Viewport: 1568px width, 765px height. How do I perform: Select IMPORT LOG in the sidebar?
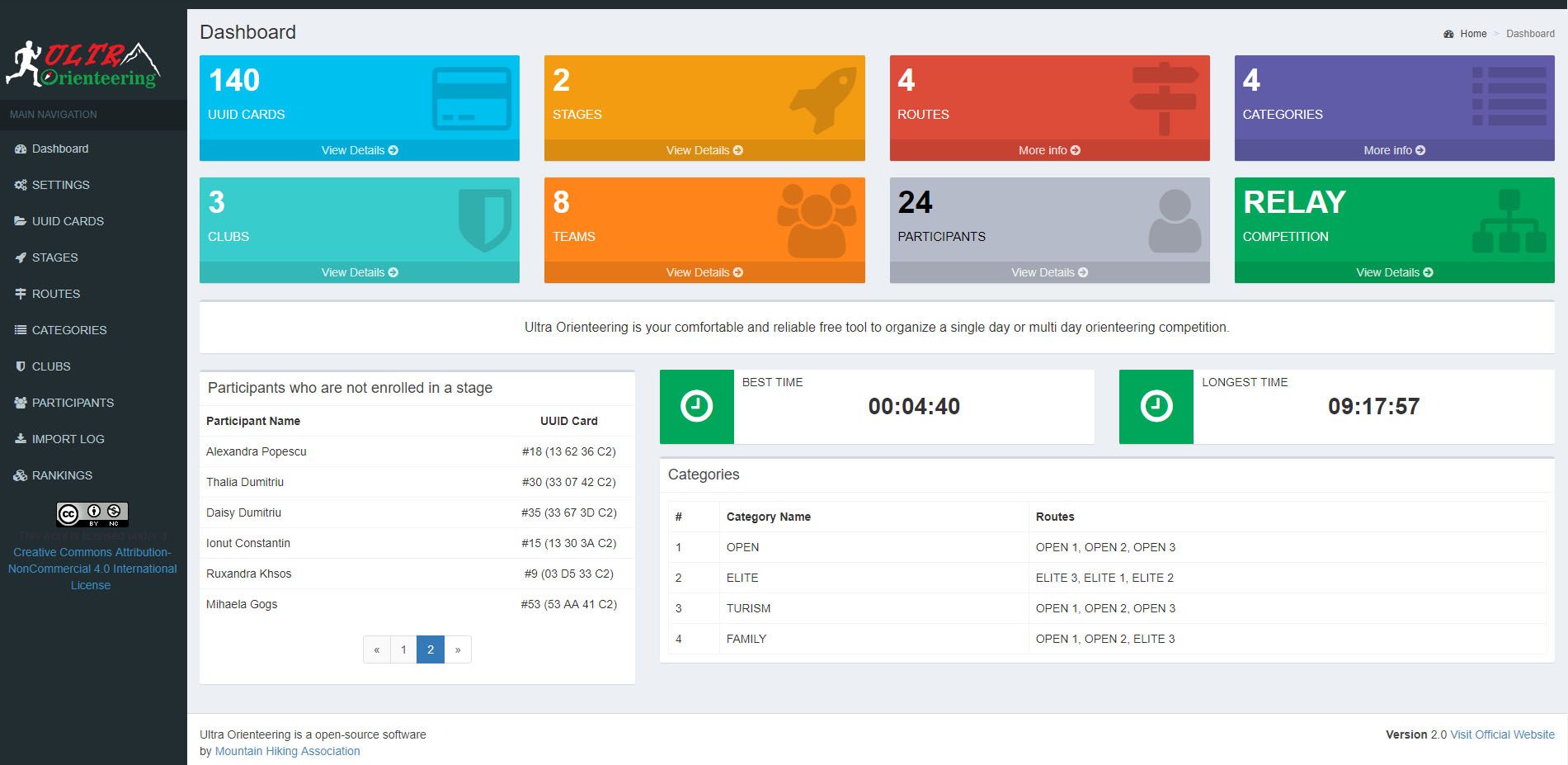click(68, 439)
